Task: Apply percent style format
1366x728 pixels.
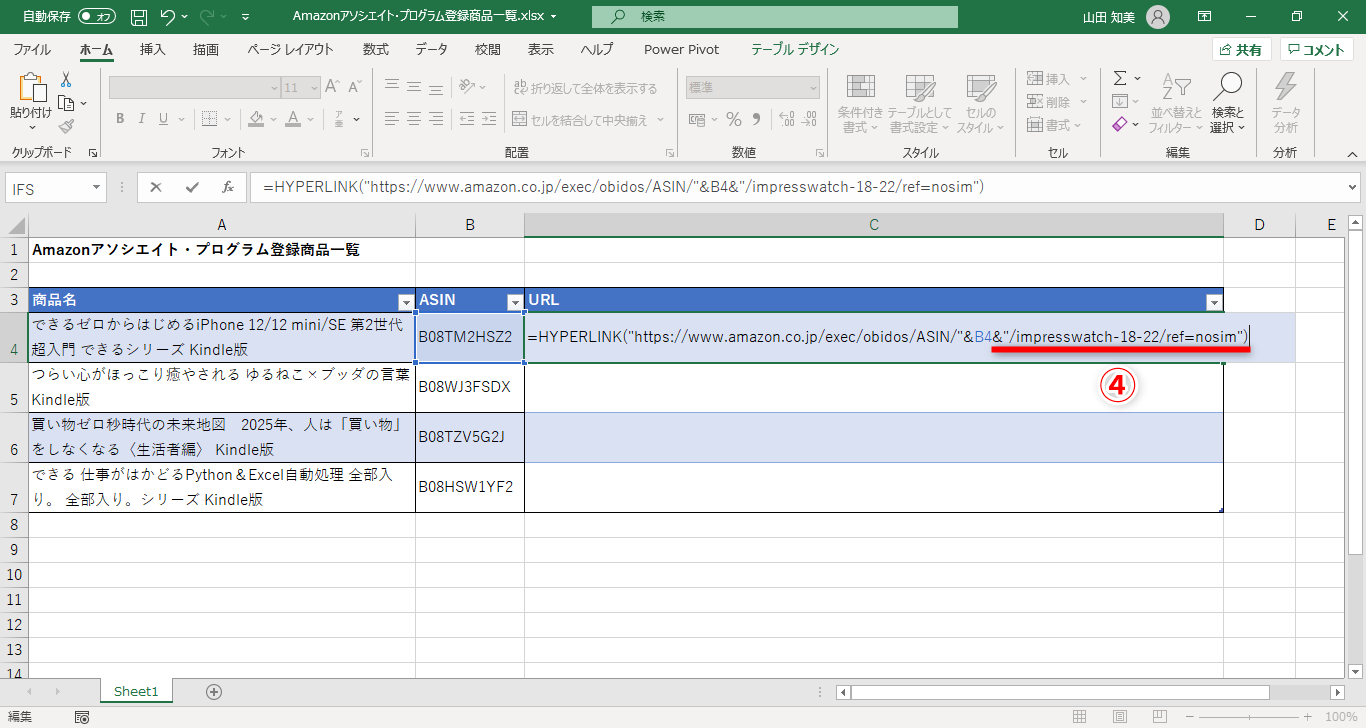Action: point(734,119)
